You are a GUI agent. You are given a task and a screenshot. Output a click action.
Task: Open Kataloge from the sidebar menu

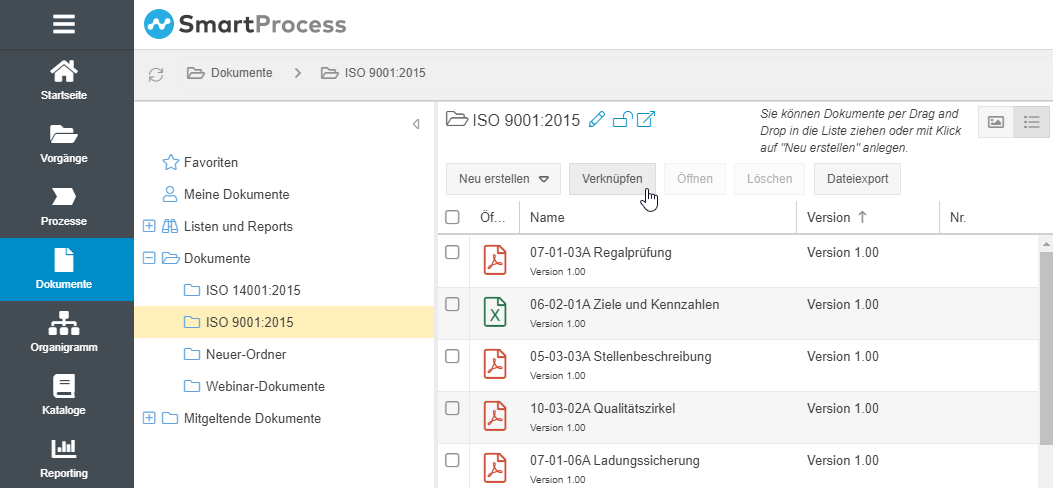click(x=66, y=395)
